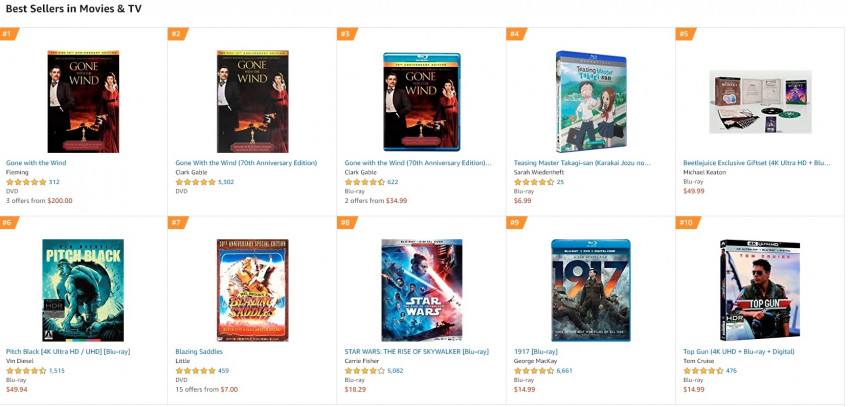Click the star rating icons for 1917
Image resolution: width=848 pixels, height=407 pixels.
point(534,371)
